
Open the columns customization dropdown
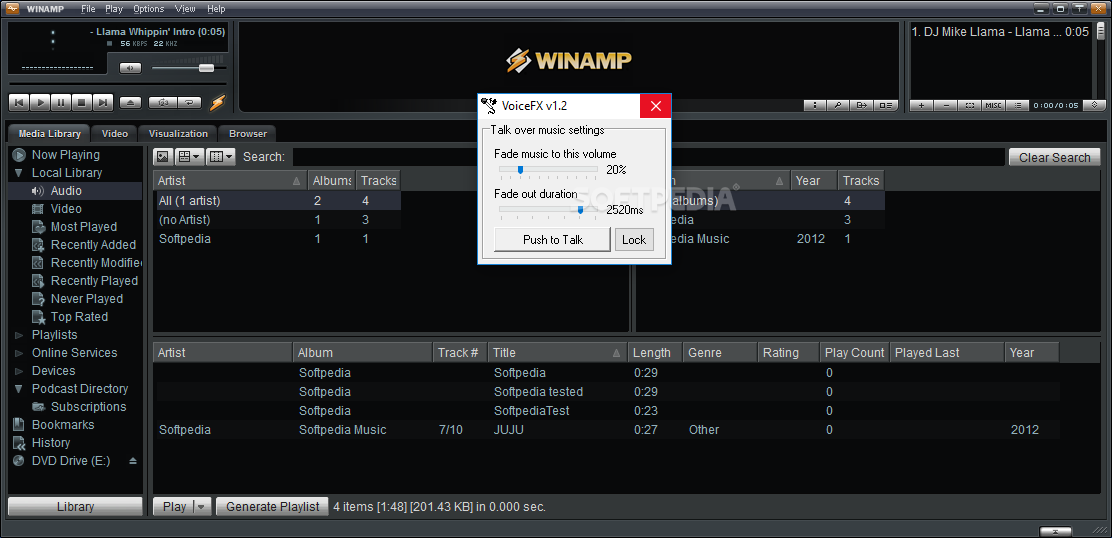[221, 157]
